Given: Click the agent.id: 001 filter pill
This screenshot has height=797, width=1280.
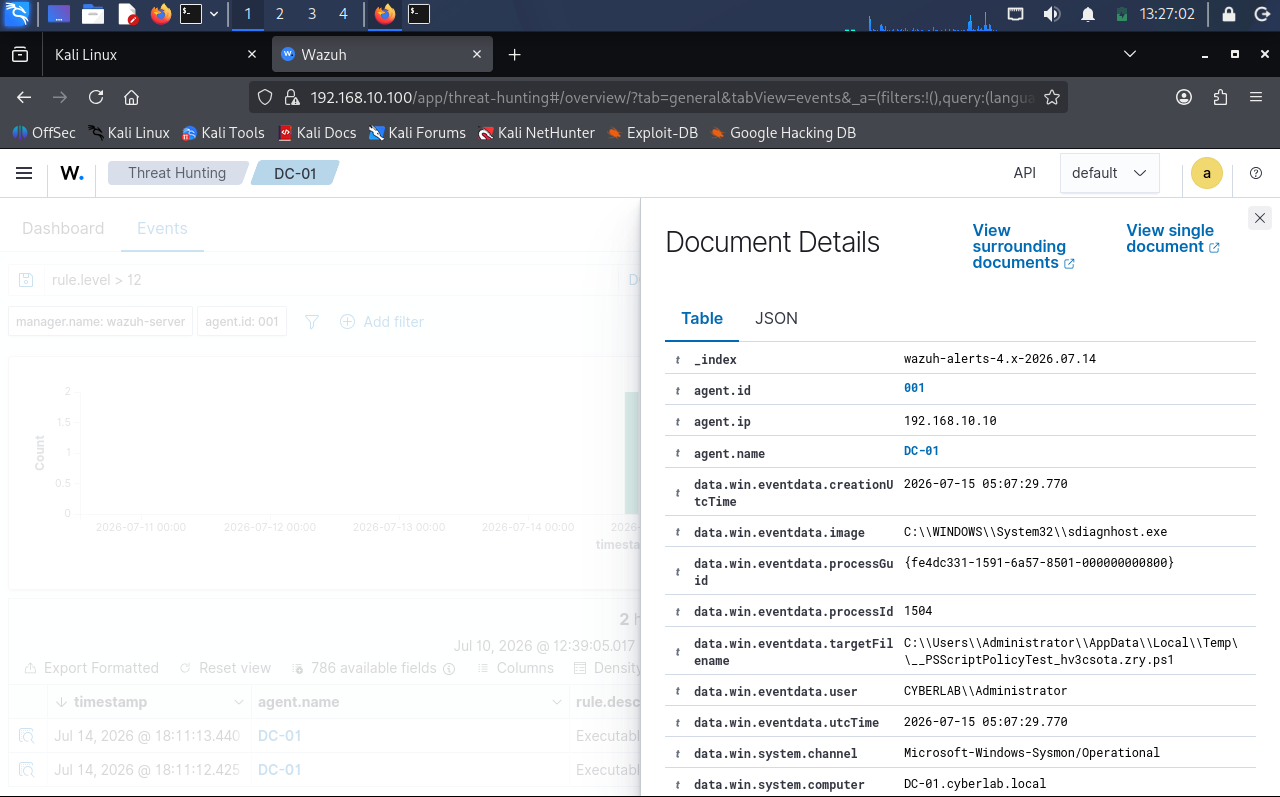Looking at the screenshot, I should click(x=242, y=322).
